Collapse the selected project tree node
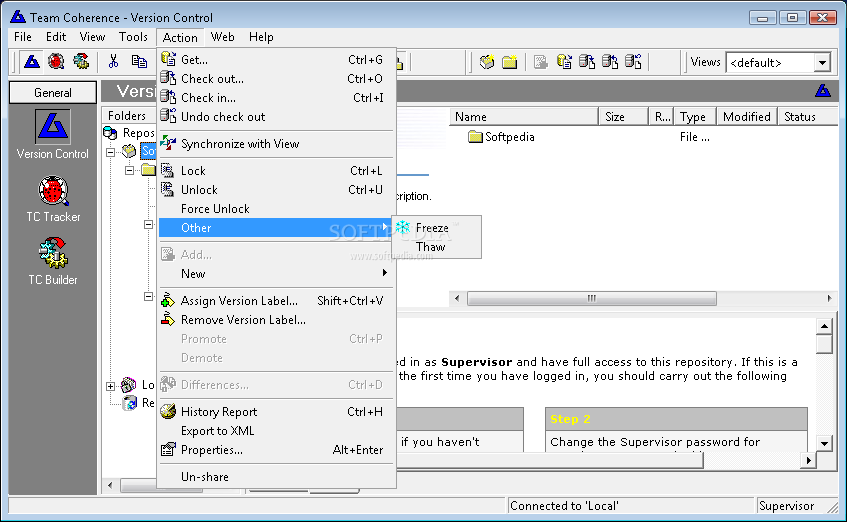The image size is (847, 522). point(111,152)
